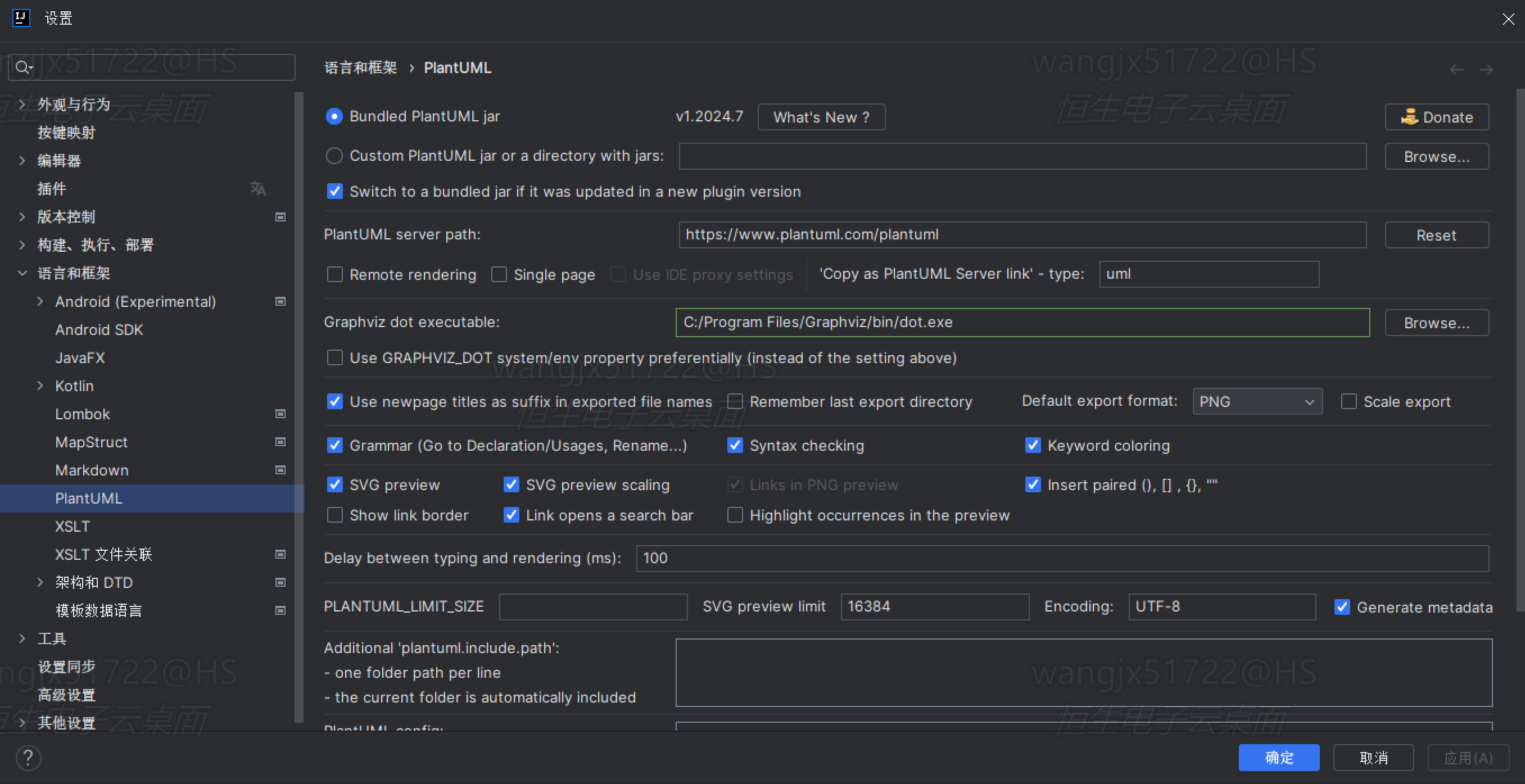1525x784 pixels.
Task: Collapse the 语言和框架 tree section
Action: (22, 273)
